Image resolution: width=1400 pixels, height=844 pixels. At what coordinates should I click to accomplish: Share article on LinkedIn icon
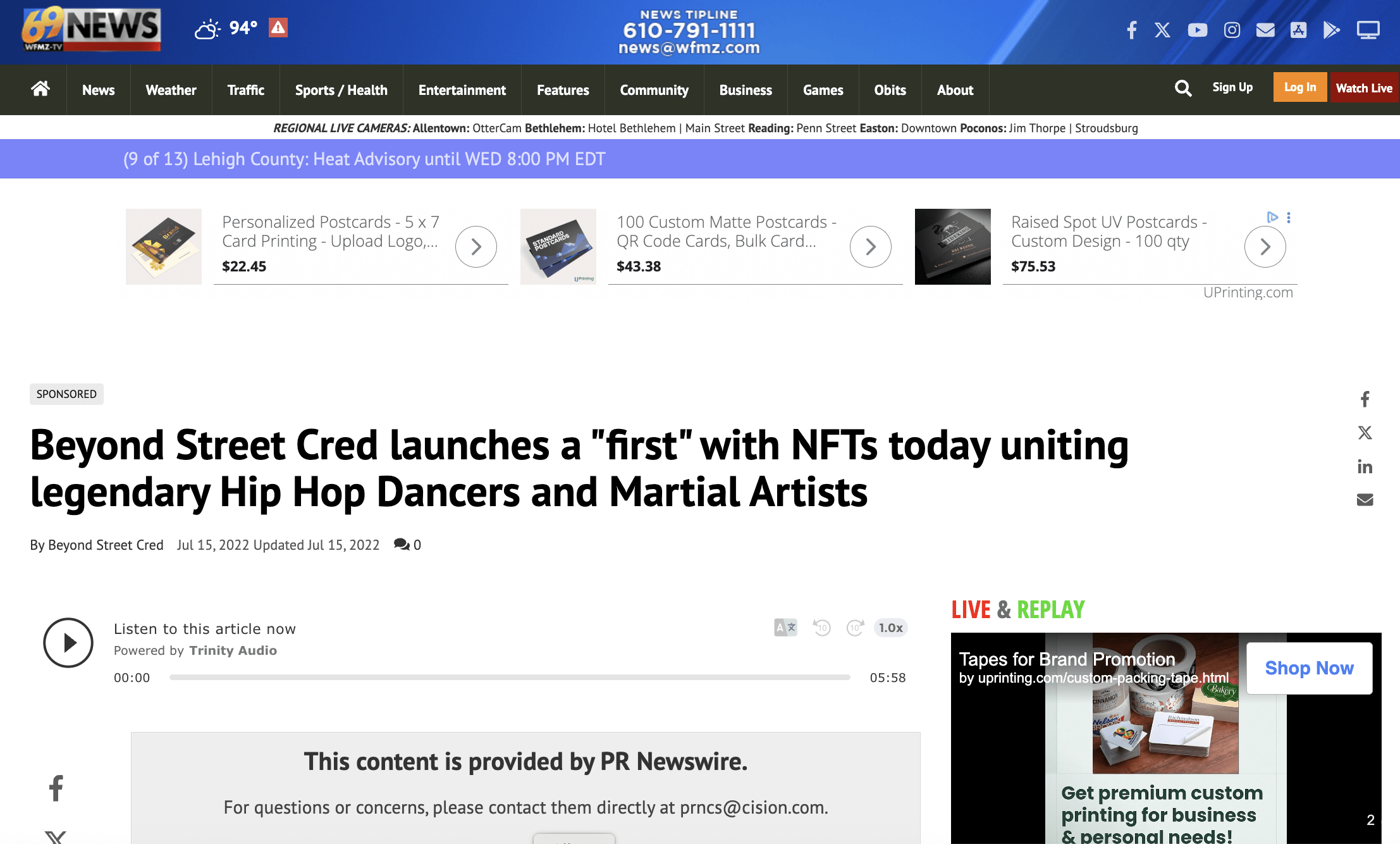pos(1365,467)
